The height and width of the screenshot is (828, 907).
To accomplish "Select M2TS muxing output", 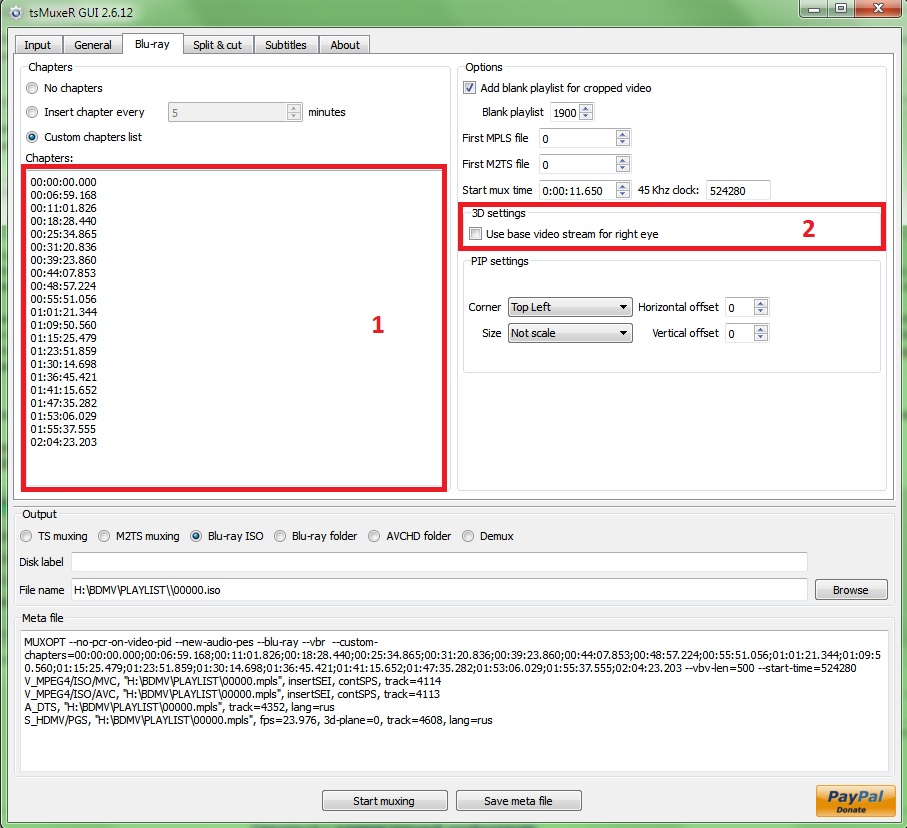I will pyautogui.click(x=139, y=536).
